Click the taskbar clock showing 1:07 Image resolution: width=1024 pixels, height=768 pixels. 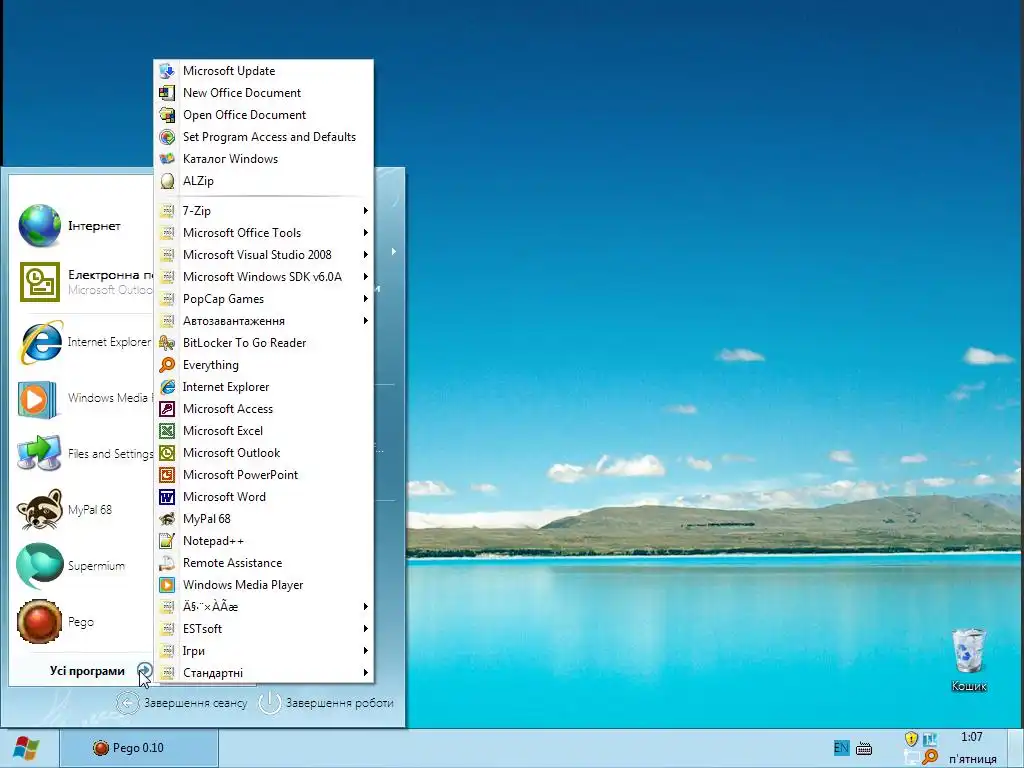pos(972,737)
